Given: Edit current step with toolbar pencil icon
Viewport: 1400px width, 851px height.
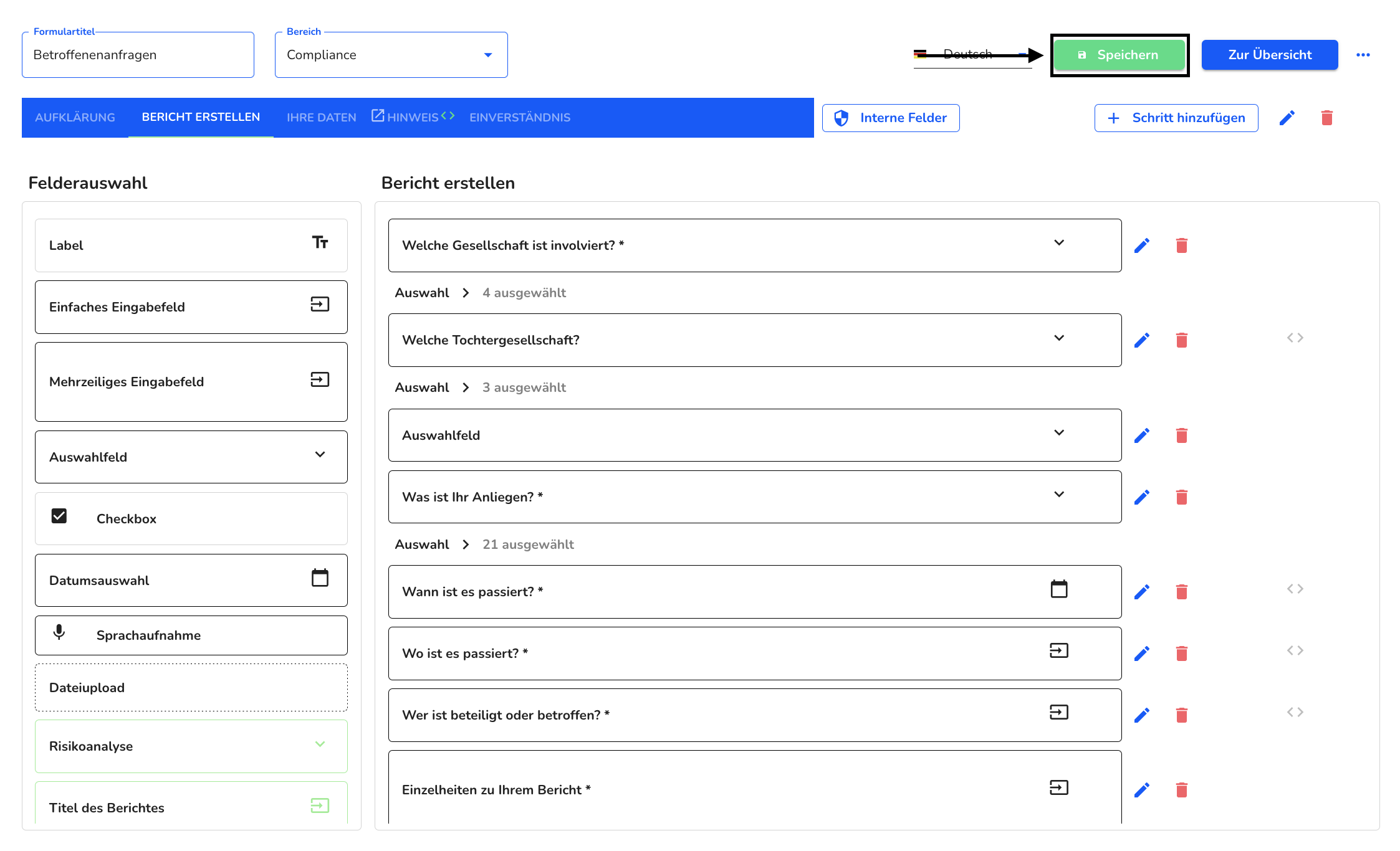Looking at the screenshot, I should 1287,118.
